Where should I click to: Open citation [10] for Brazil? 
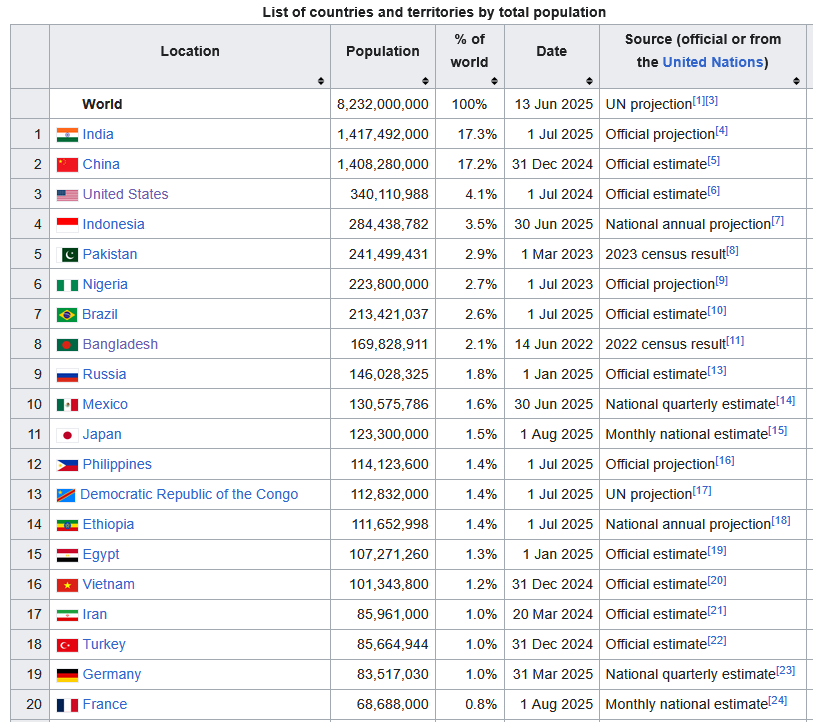[x=717, y=311]
